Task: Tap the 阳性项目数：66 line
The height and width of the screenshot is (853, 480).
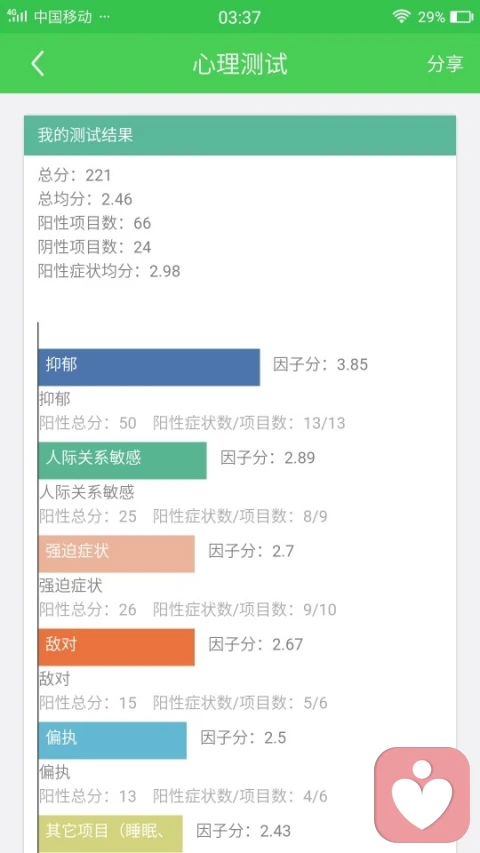Action: pyautogui.click(x=95, y=223)
